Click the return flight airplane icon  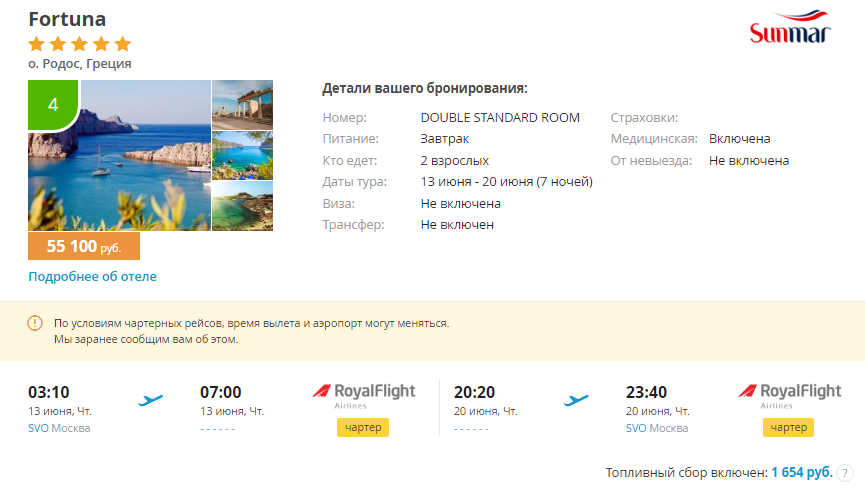(576, 400)
